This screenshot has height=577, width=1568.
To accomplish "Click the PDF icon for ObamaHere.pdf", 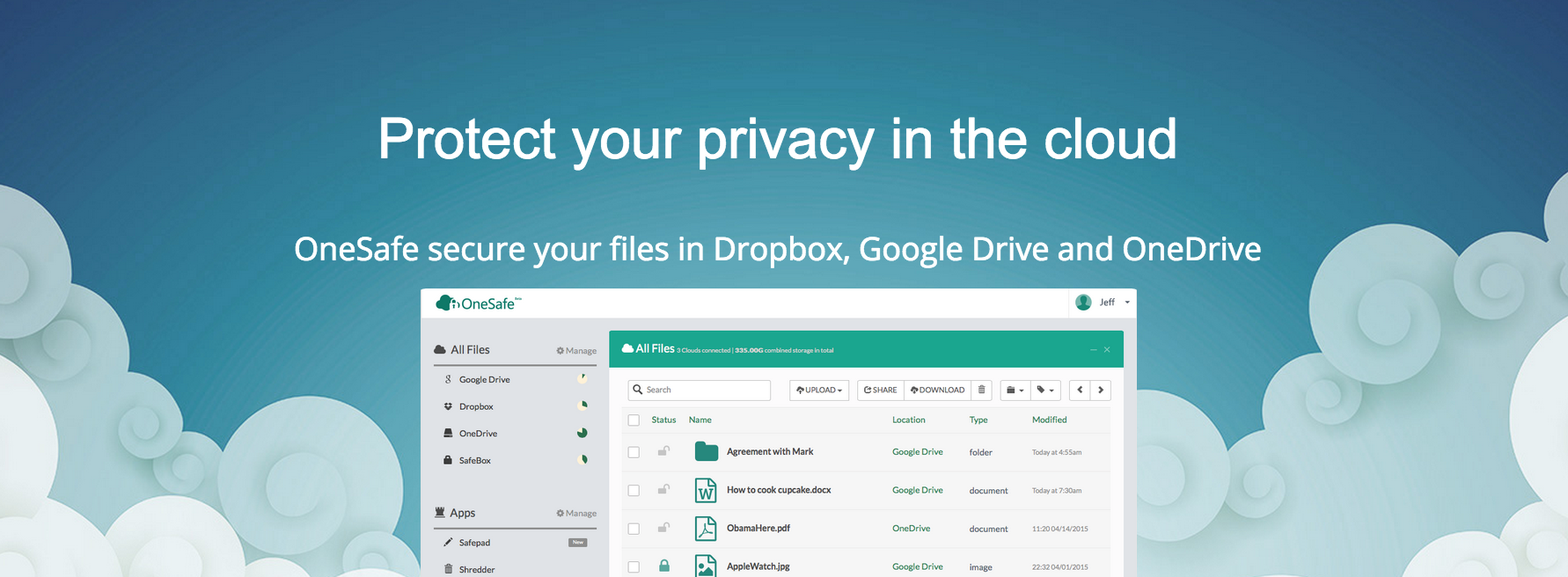I will [706, 529].
